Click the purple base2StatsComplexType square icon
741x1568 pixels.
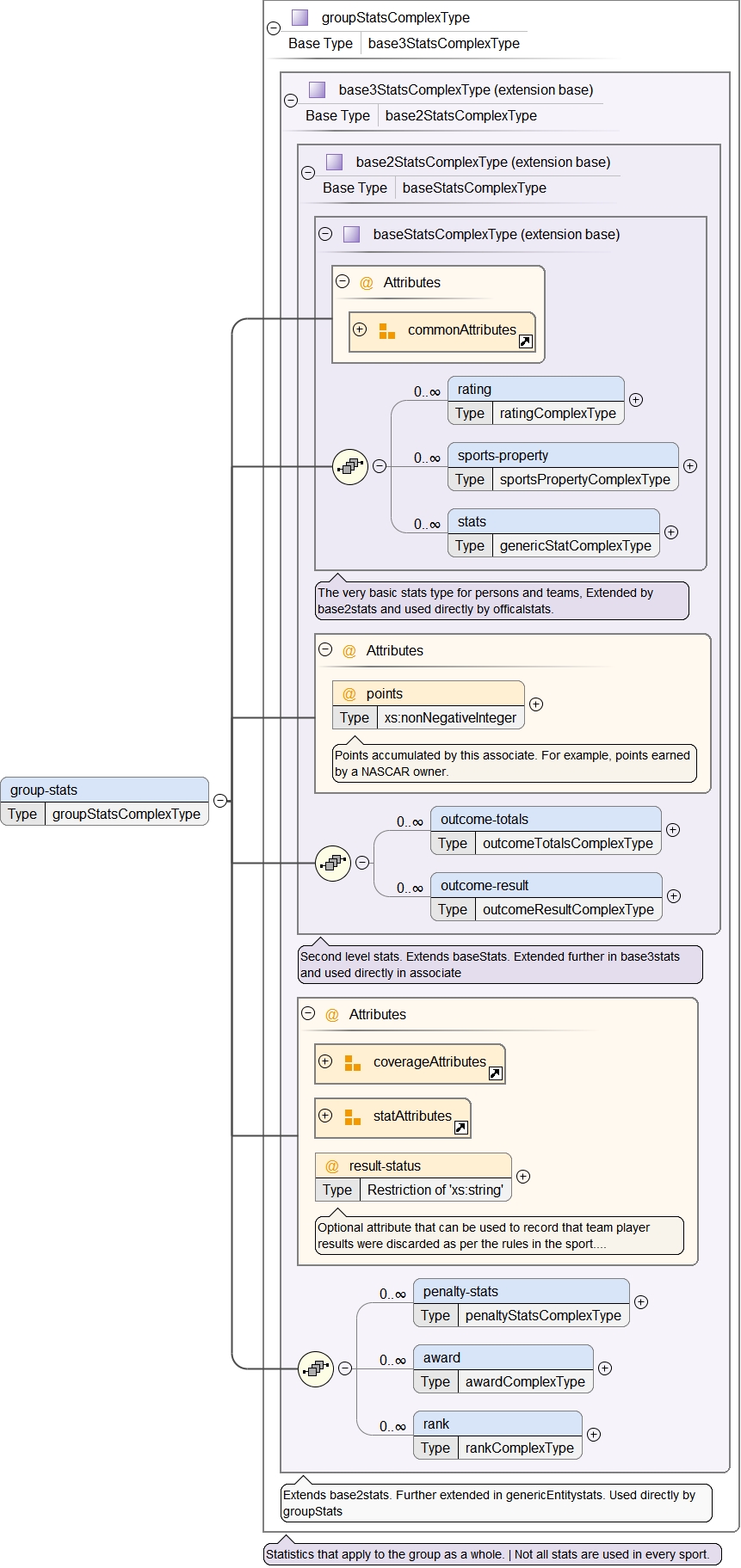point(334,162)
